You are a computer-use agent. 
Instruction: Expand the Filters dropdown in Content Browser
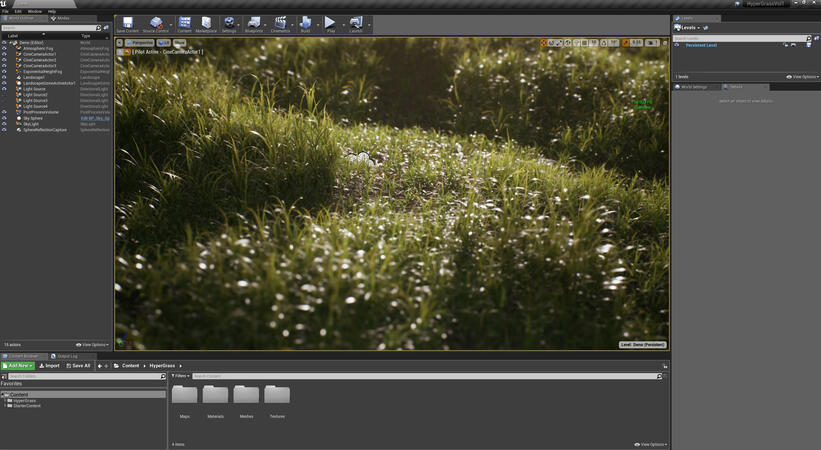pyautogui.click(x=181, y=376)
